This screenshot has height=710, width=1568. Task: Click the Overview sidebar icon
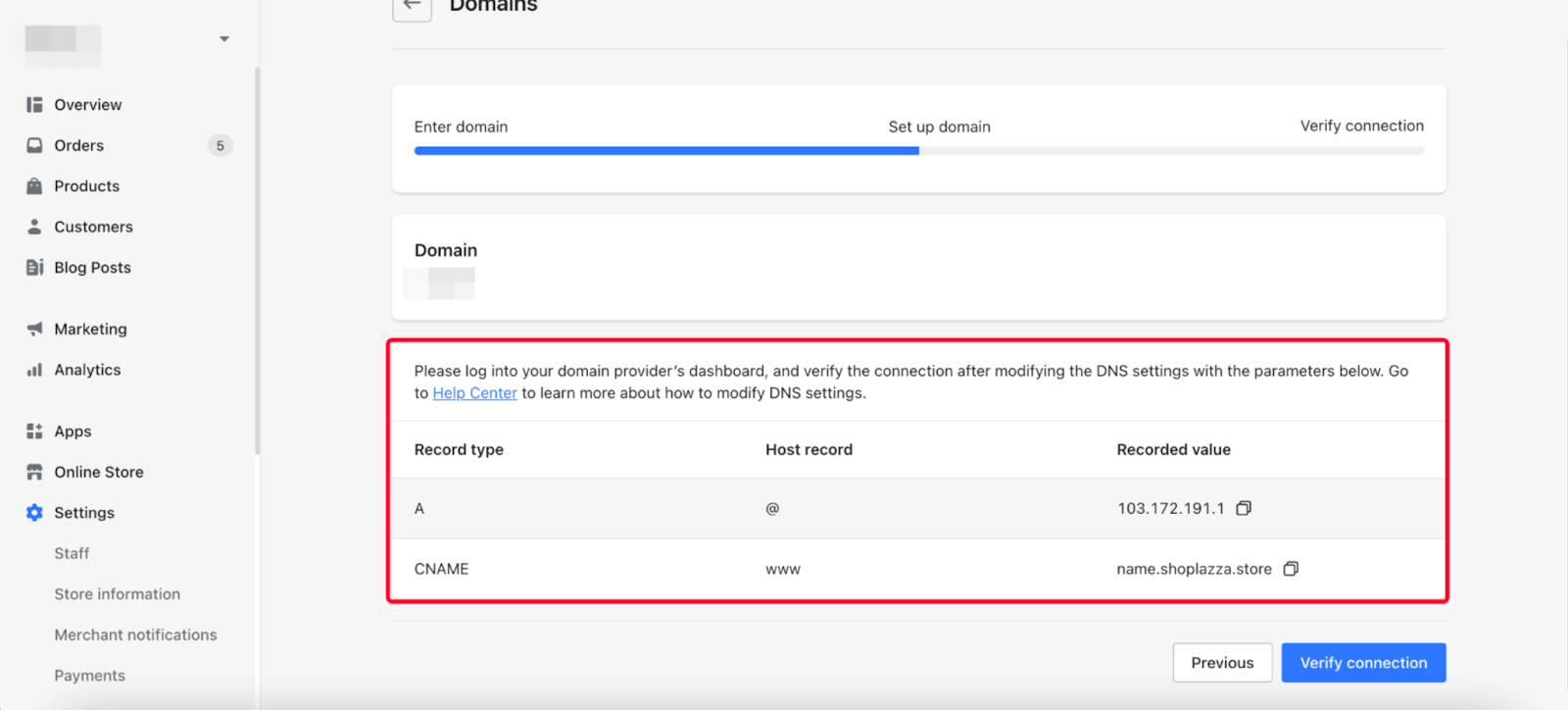tap(34, 105)
